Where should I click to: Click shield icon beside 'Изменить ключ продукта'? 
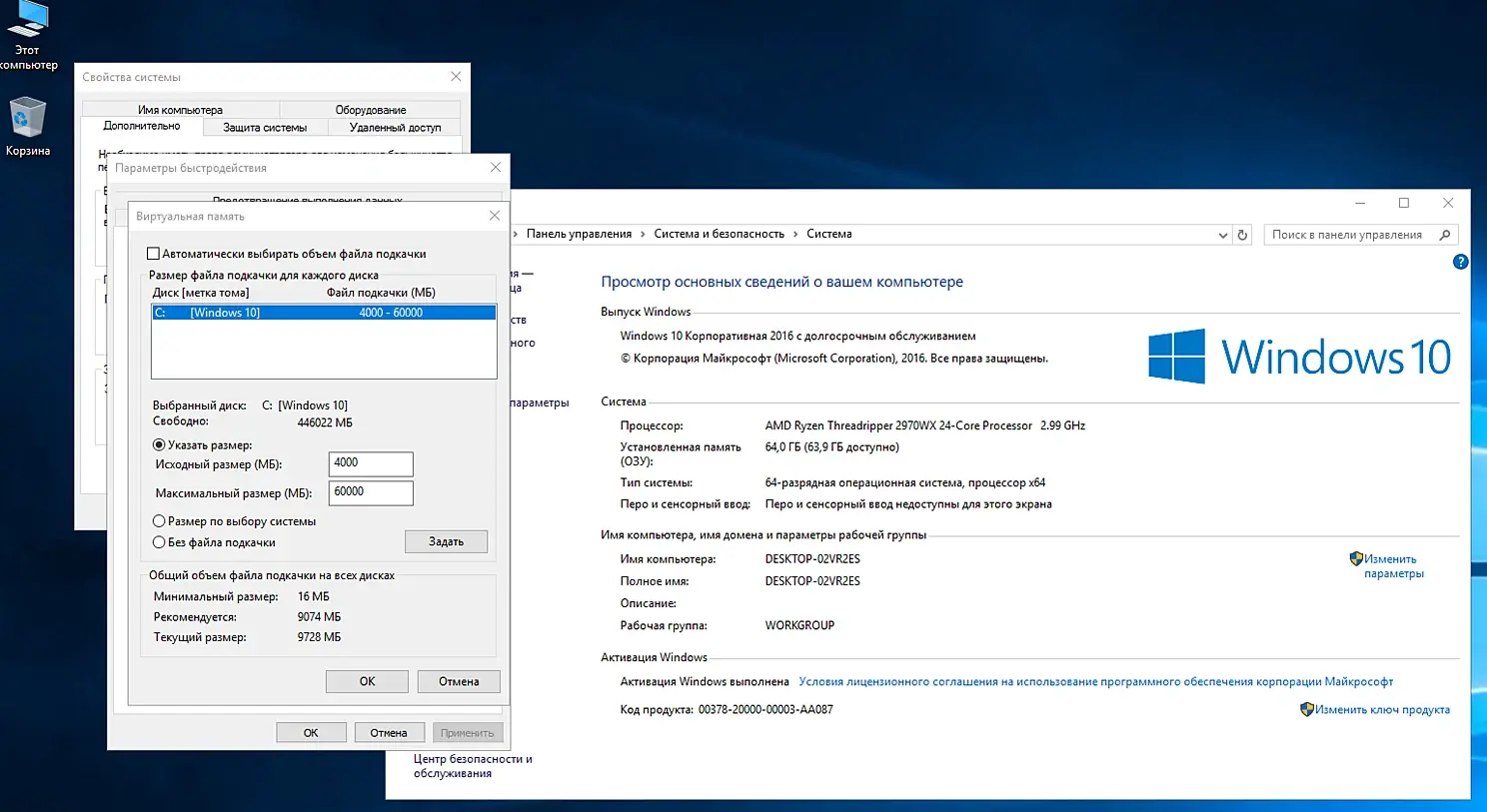coord(1306,709)
